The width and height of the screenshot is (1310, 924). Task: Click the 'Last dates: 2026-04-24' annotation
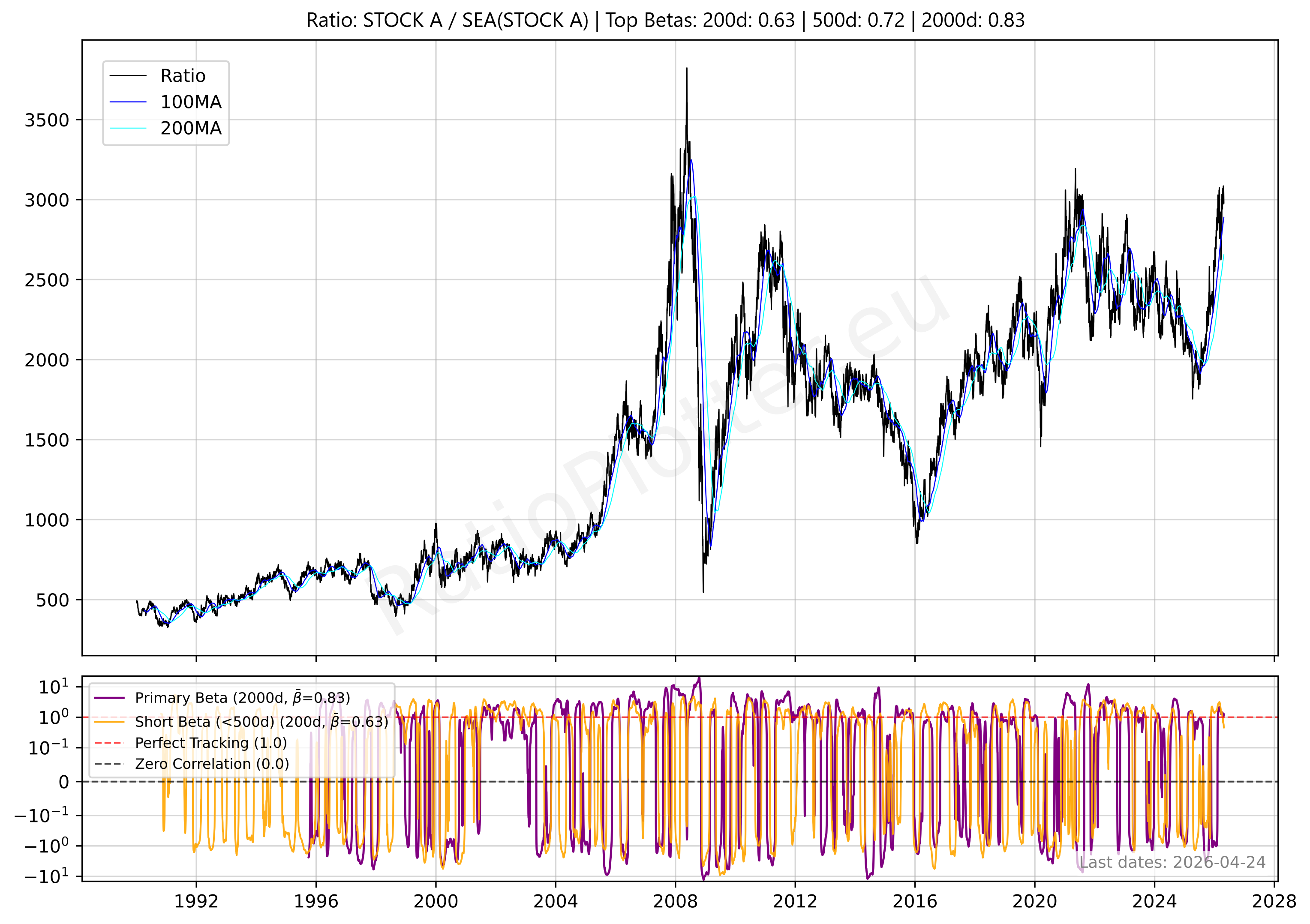tap(1172, 862)
